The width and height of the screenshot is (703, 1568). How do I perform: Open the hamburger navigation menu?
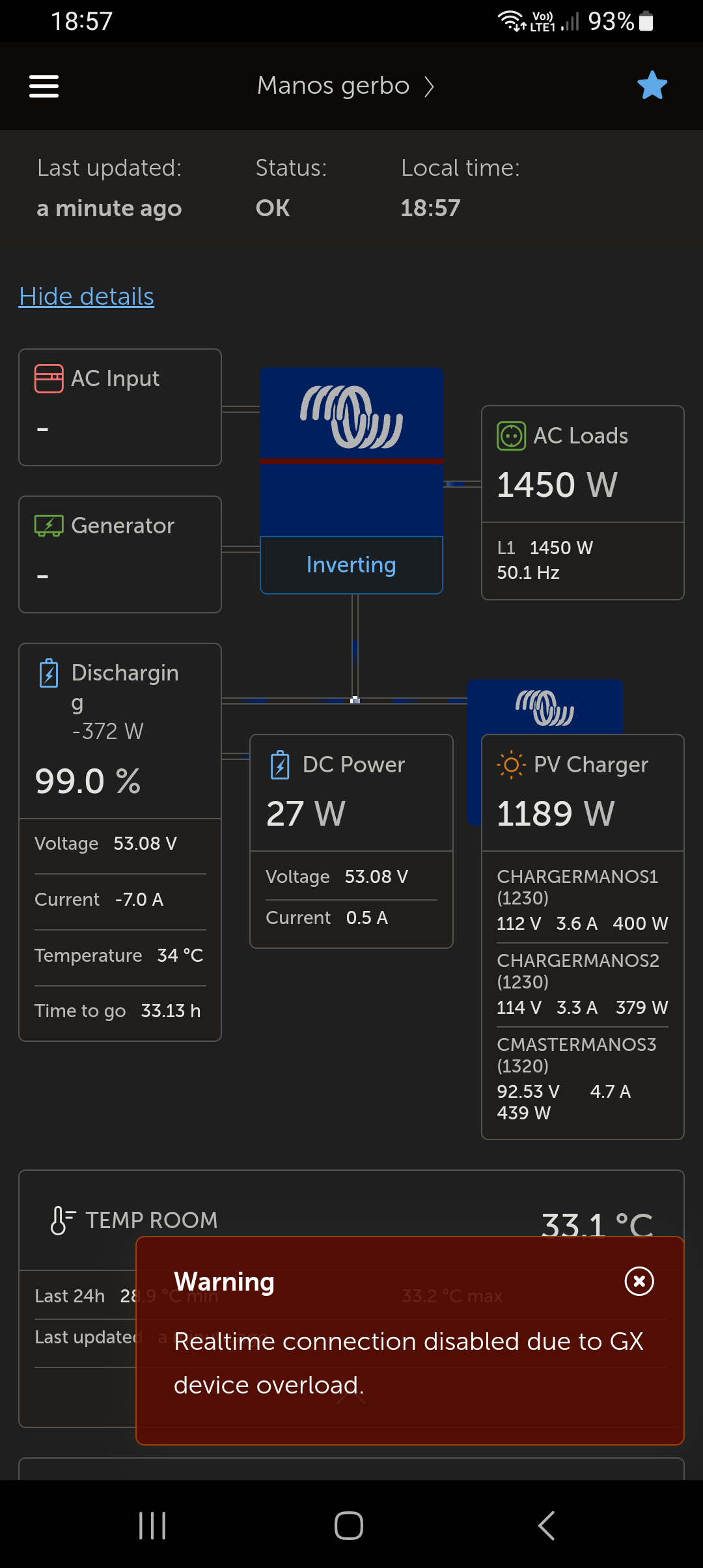coord(44,86)
